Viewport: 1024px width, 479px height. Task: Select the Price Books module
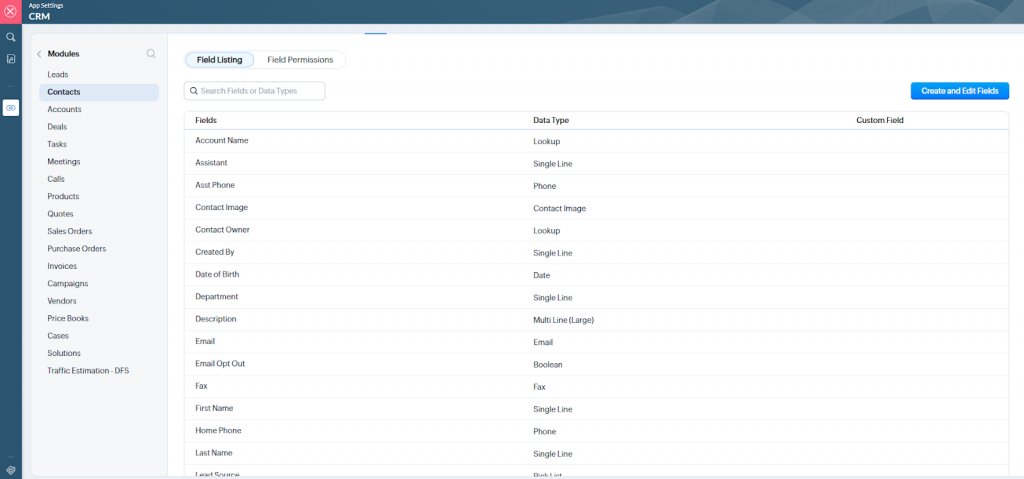(68, 318)
